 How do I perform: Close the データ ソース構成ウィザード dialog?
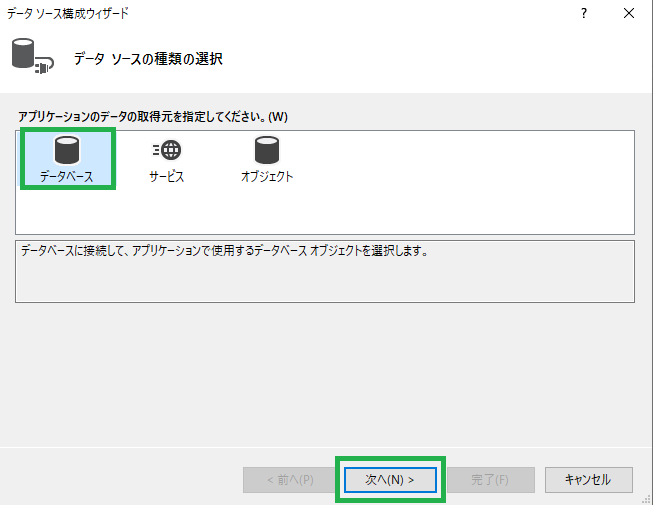click(x=628, y=13)
